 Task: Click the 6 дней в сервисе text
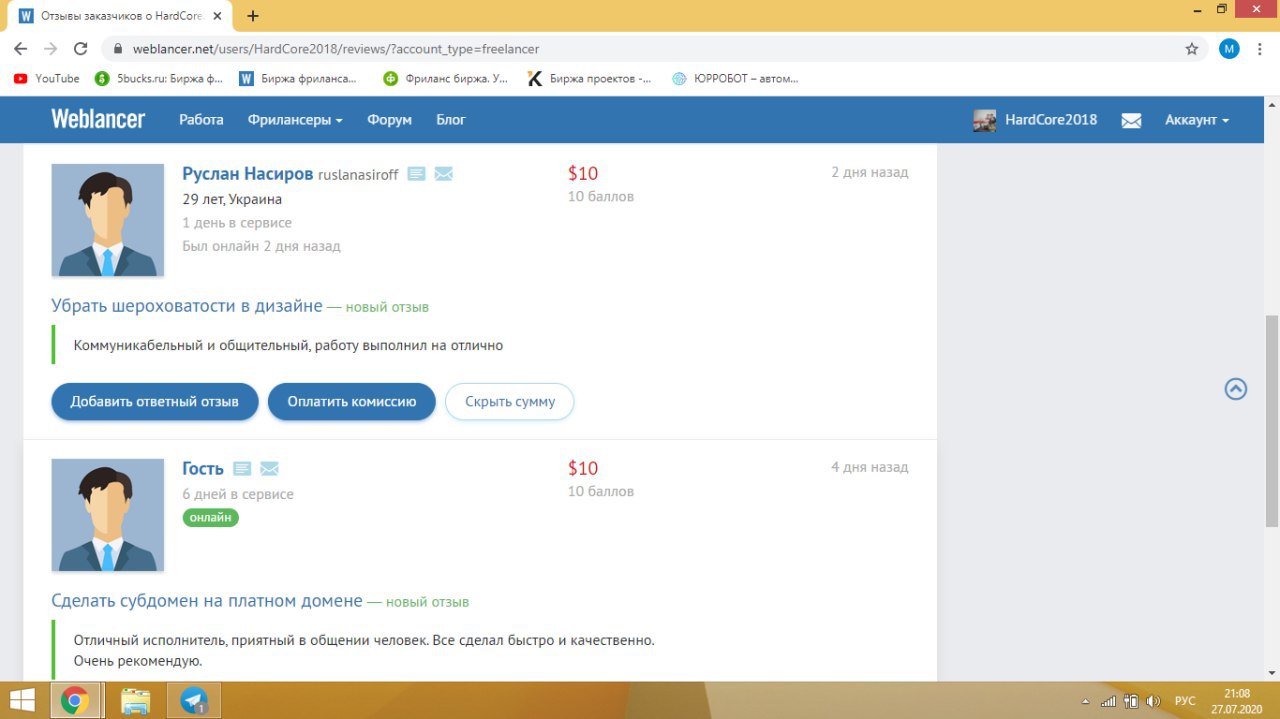tap(238, 494)
